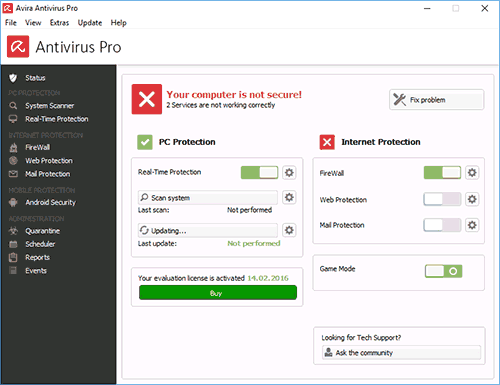500x385 pixels.
Task: Click the Reports clipboard icon
Action: (13, 257)
